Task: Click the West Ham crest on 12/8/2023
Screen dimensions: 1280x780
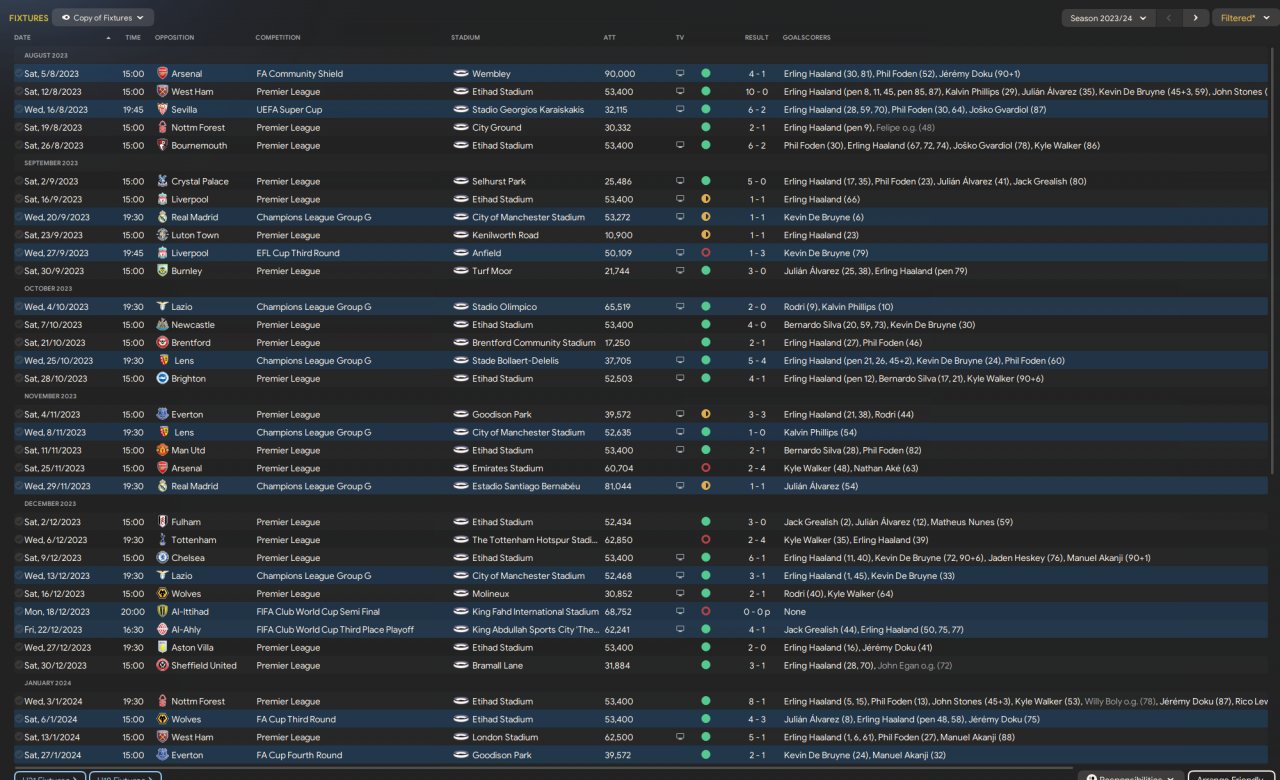Action: [163, 92]
